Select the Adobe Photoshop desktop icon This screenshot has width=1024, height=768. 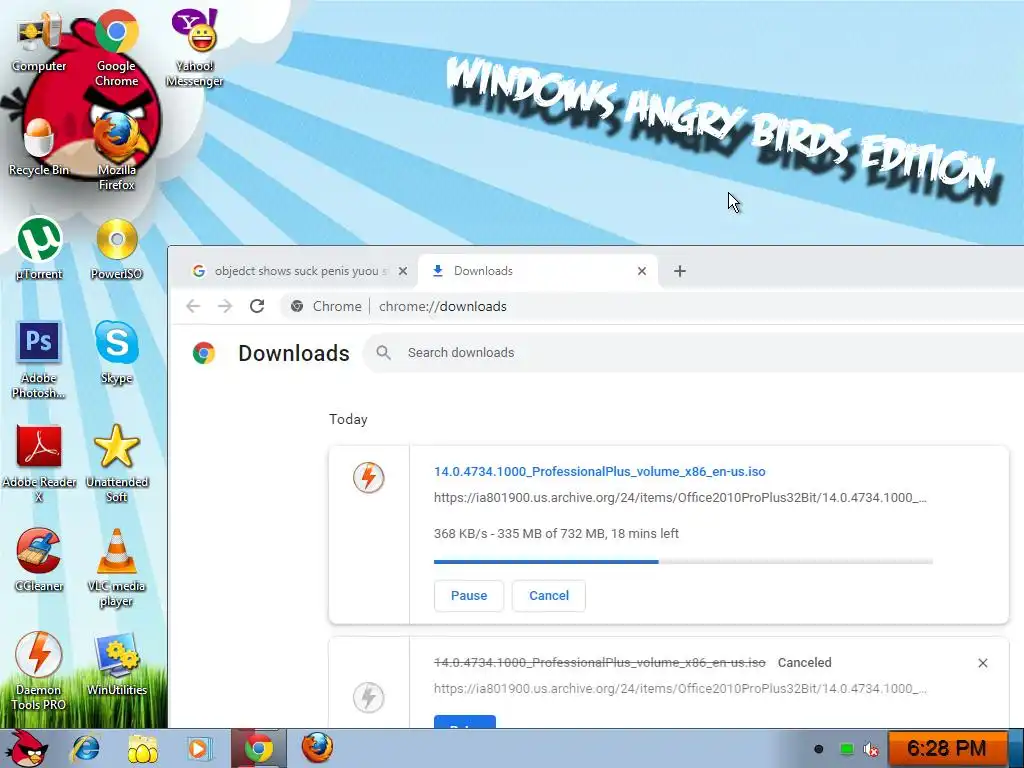39,359
